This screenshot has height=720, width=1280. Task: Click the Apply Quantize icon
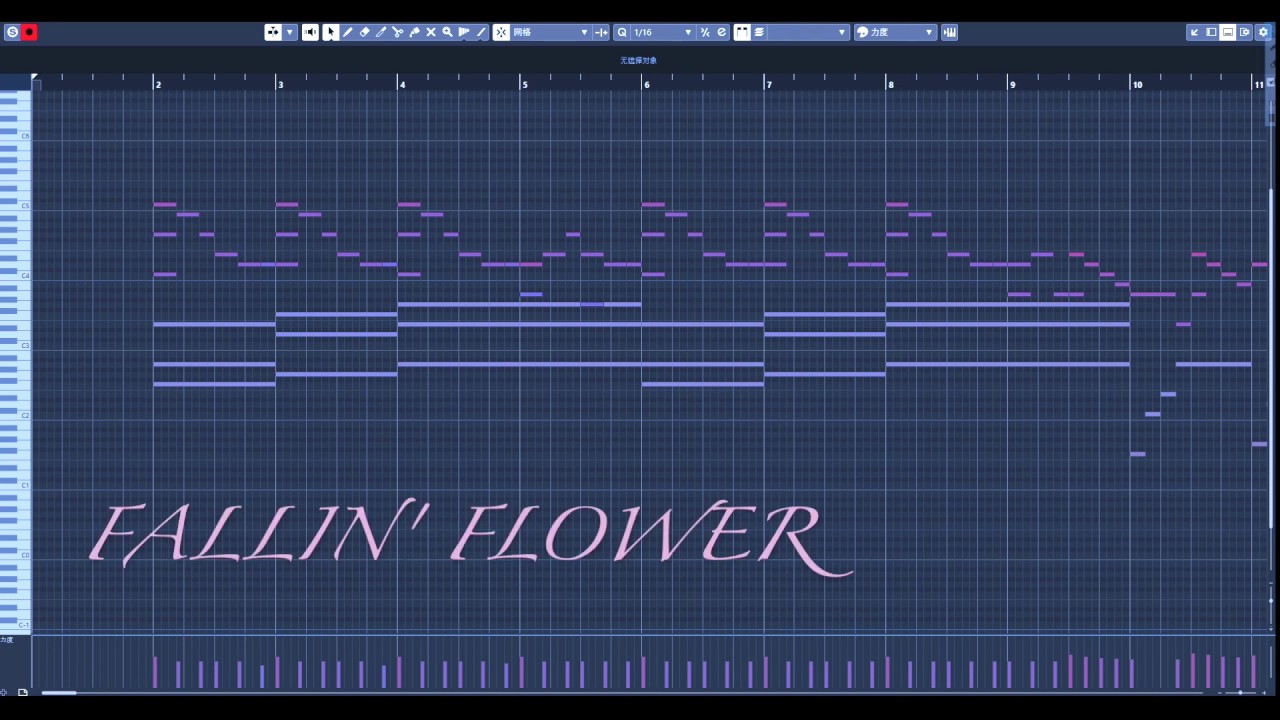(x=705, y=32)
